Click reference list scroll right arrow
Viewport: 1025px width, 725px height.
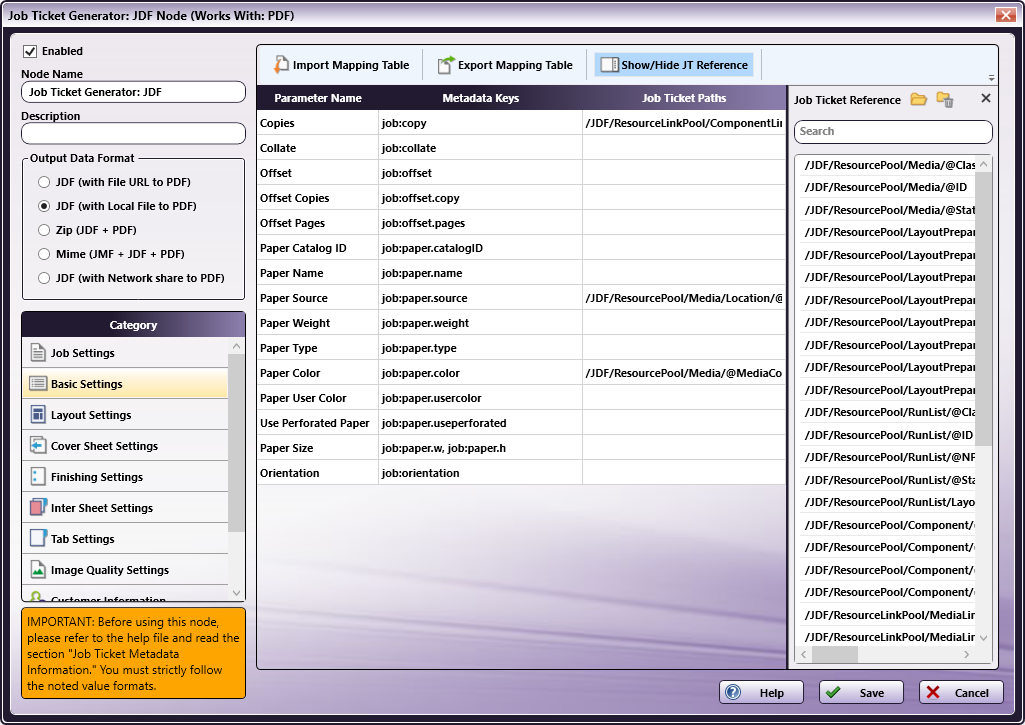point(967,654)
